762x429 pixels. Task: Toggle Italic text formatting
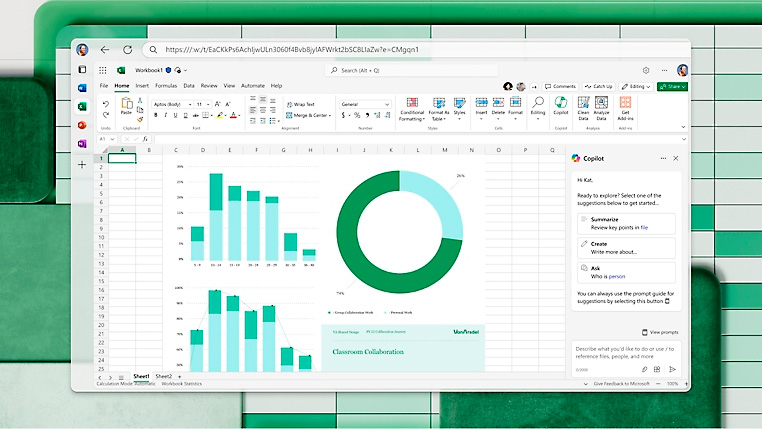(x=166, y=116)
